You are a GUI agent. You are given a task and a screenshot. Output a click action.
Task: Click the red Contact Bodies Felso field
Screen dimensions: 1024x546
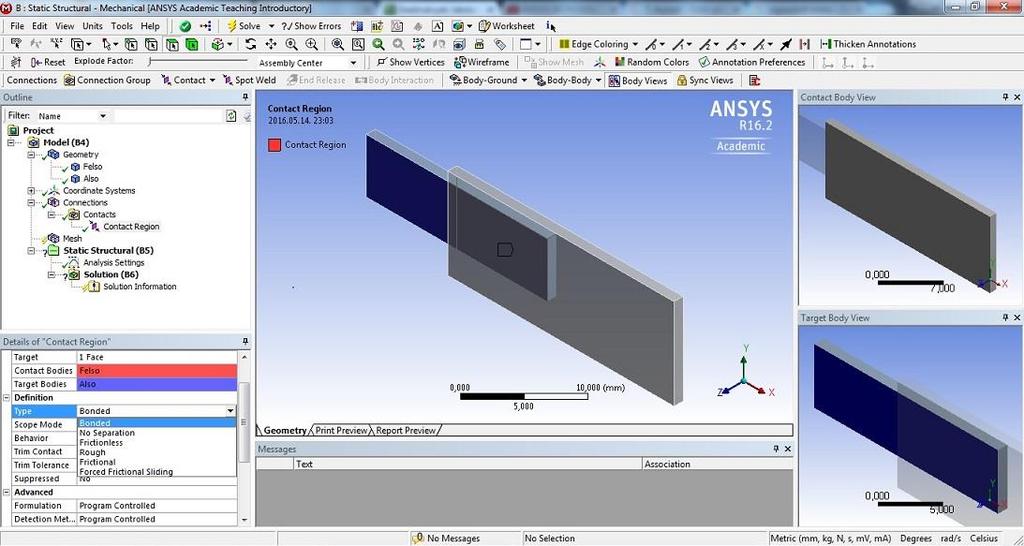157,370
